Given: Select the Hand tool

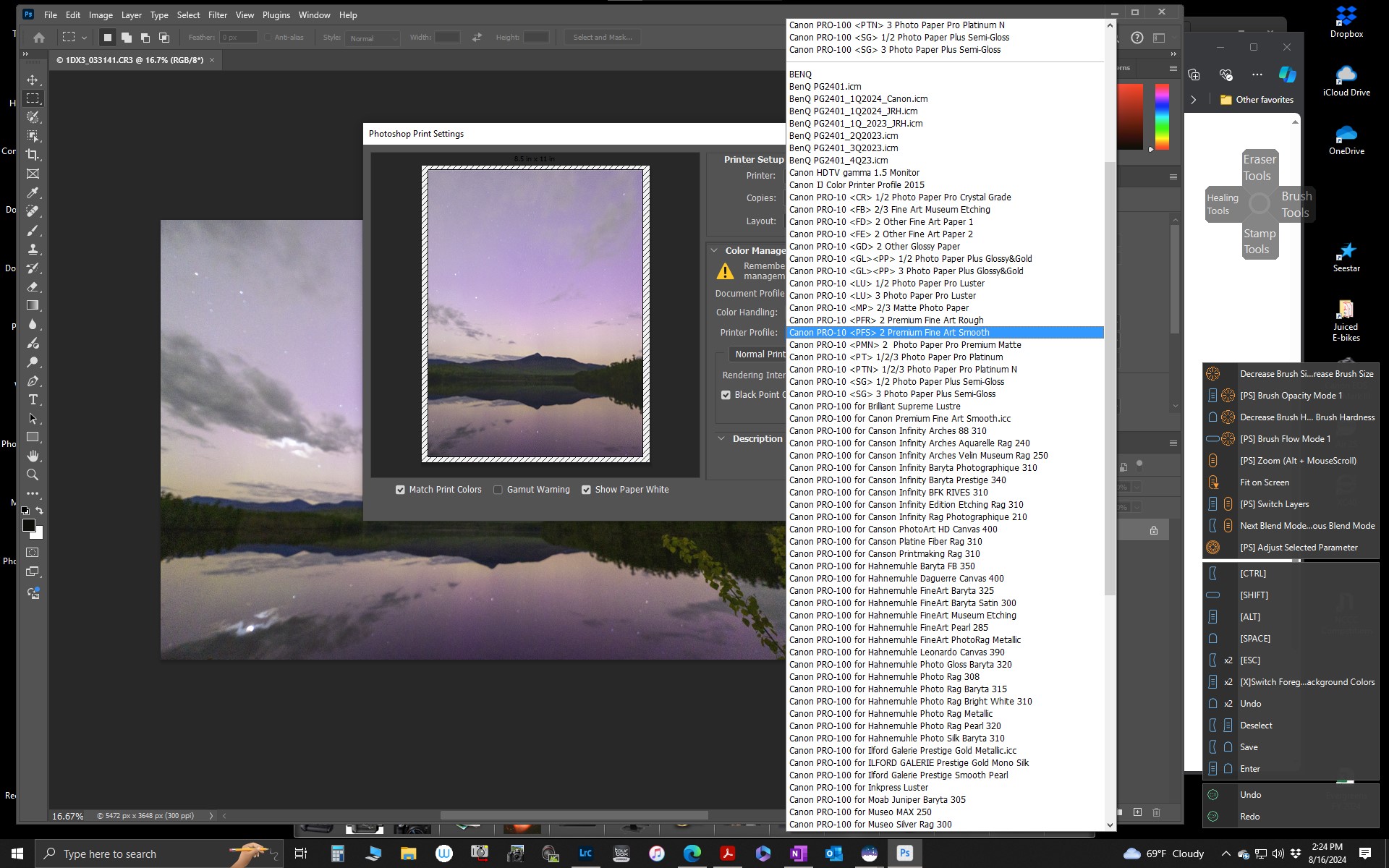Looking at the screenshot, I should point(33,456).
